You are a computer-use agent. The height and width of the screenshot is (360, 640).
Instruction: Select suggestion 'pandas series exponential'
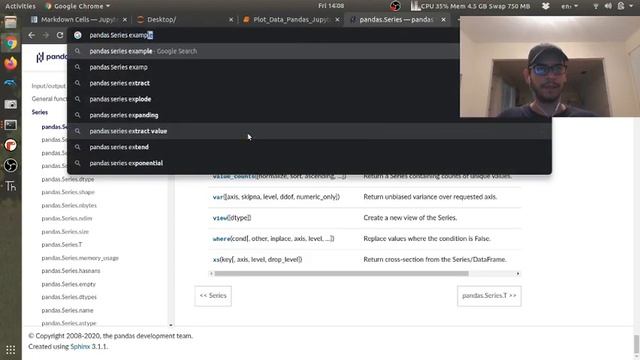click(x=309, y=163)
